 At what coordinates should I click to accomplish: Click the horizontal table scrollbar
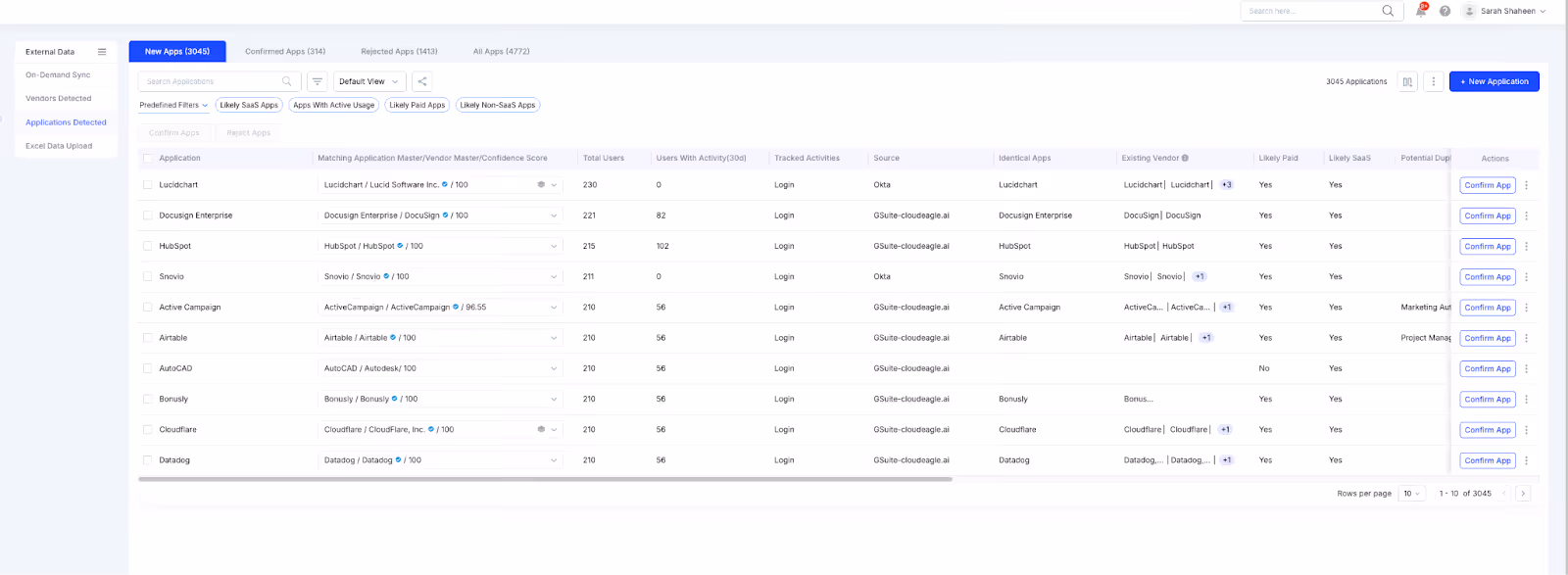[x=545, y=479]
